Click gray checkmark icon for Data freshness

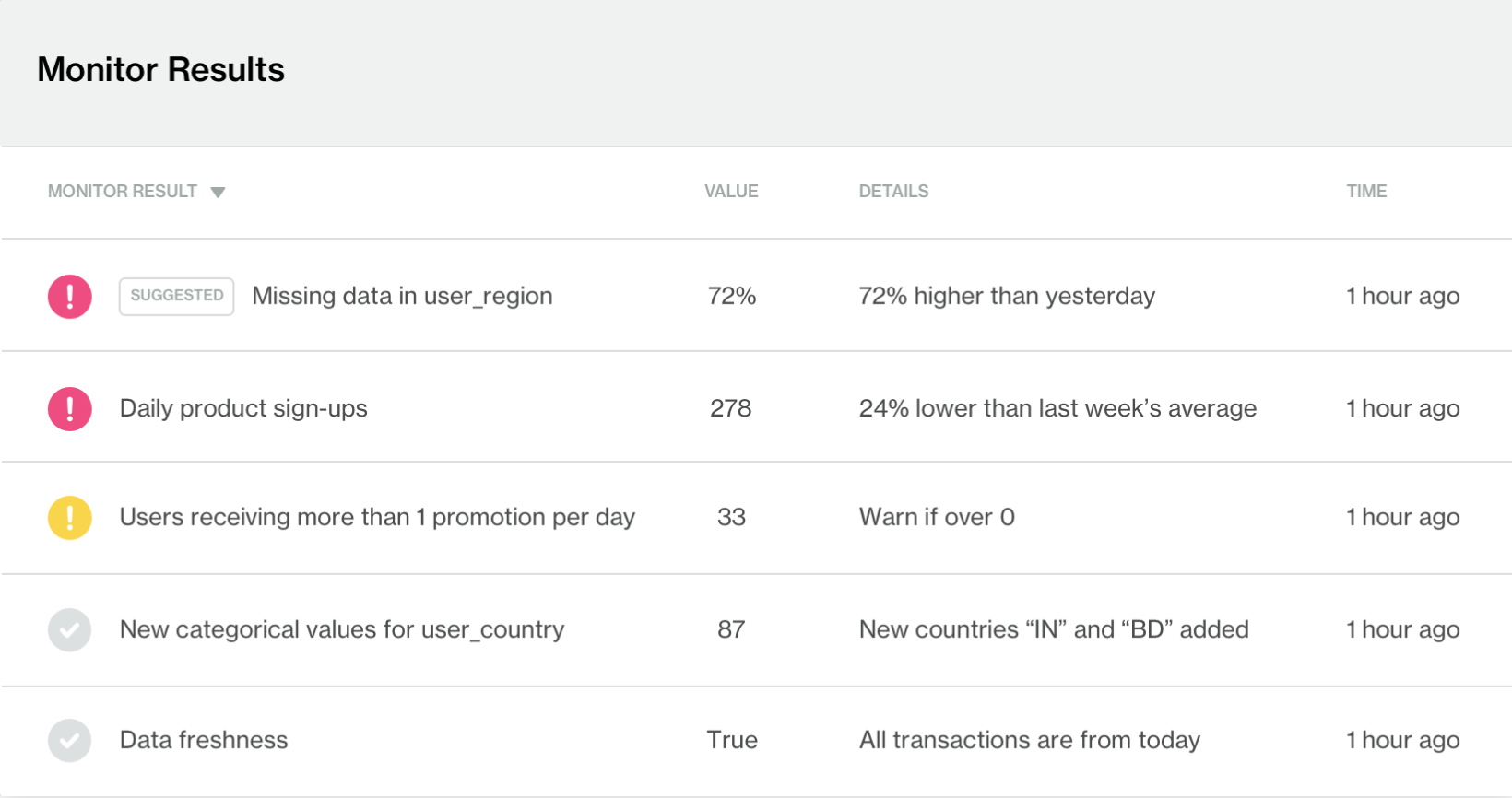(70, 741)
